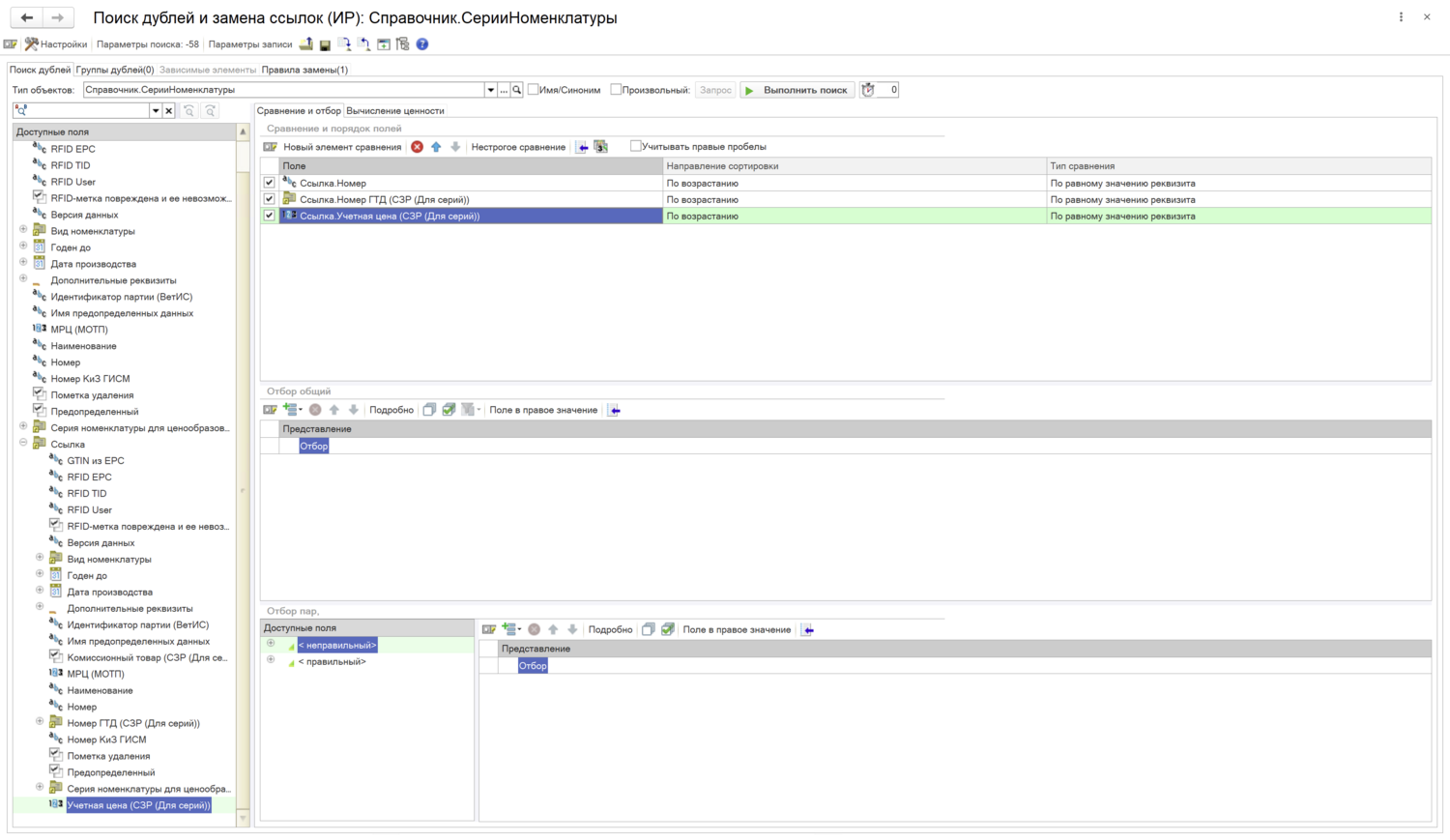This screenshot has height=840, width=1450.
Task: Open the Тип объектов dropdown list
Action: [x=490, y=90]
